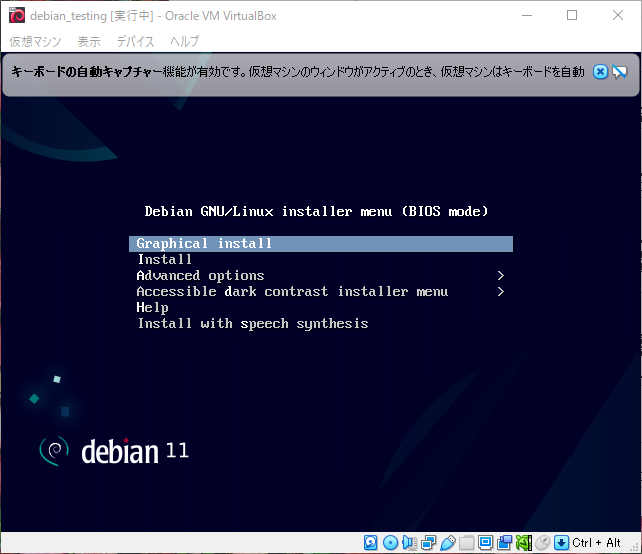Open the audio status icon
Image resolution: width=642 pixels, height=554 pixels.
point(409,543)
